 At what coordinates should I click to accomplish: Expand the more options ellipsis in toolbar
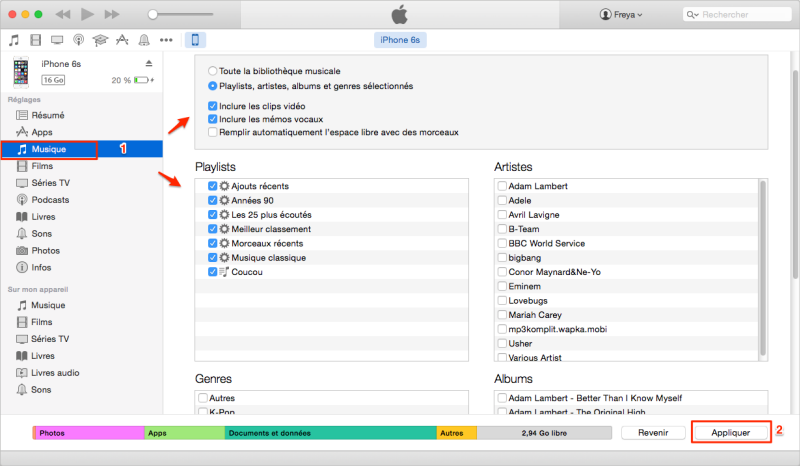point(166,40)
